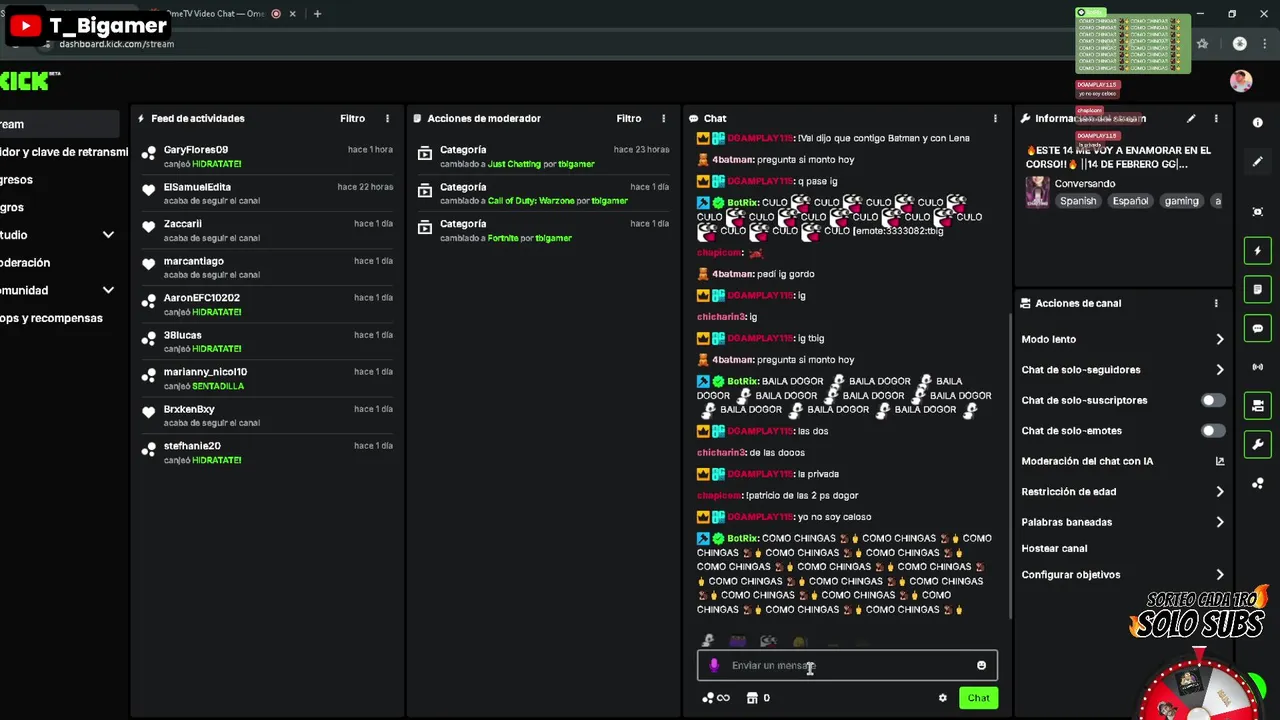Viewport: 1280px width, 720px height.
Task: Open a new browser tab with plus
Action: [317, 13]
